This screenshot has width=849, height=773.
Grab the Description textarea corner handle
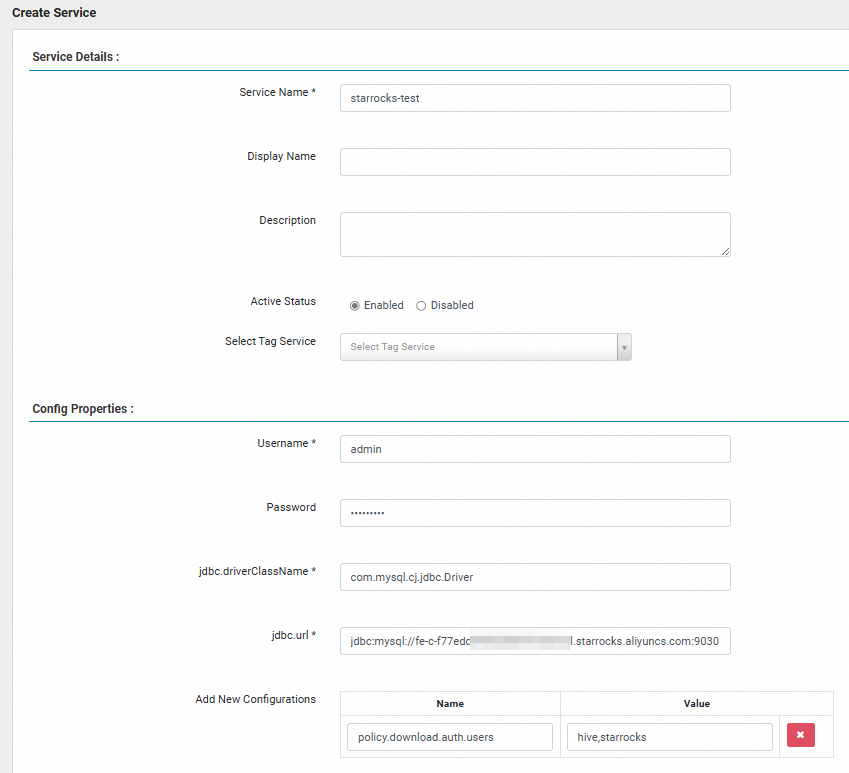click(x=726, y=252)
